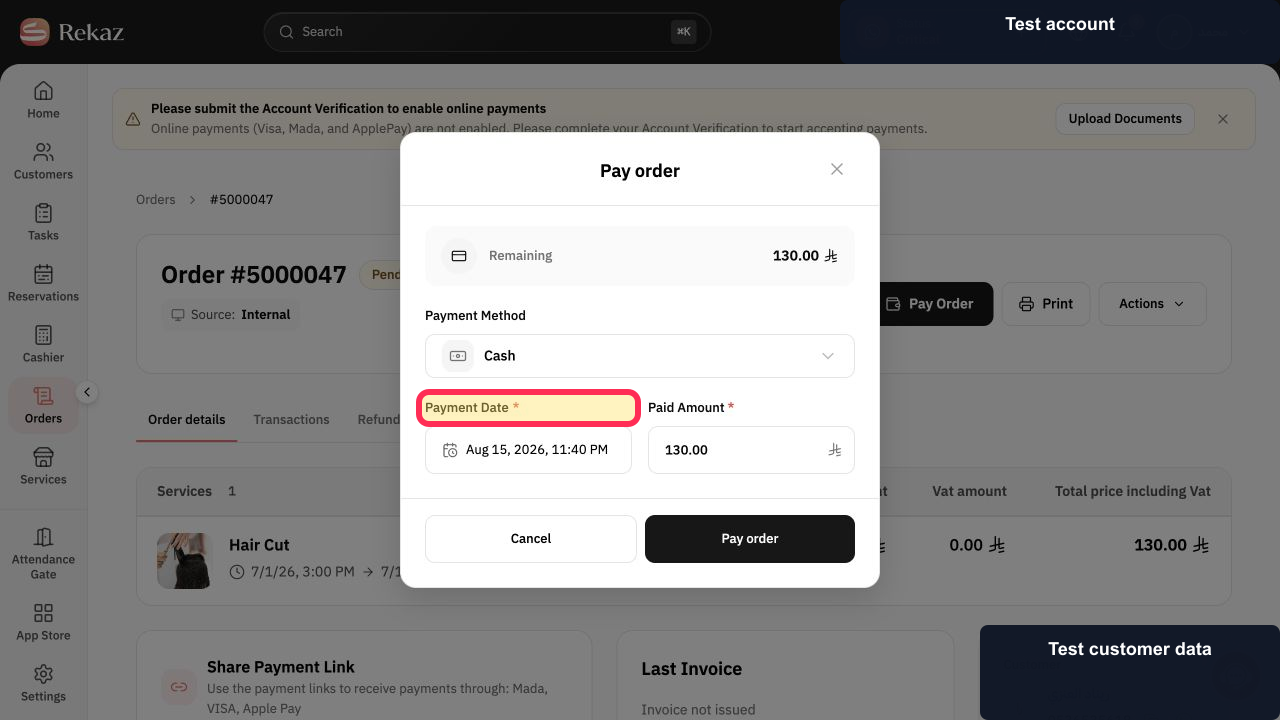The width and height of the screenshot is (1280, 720).
Task: Open Reservations calendar icon
Action: pos(43,274)
